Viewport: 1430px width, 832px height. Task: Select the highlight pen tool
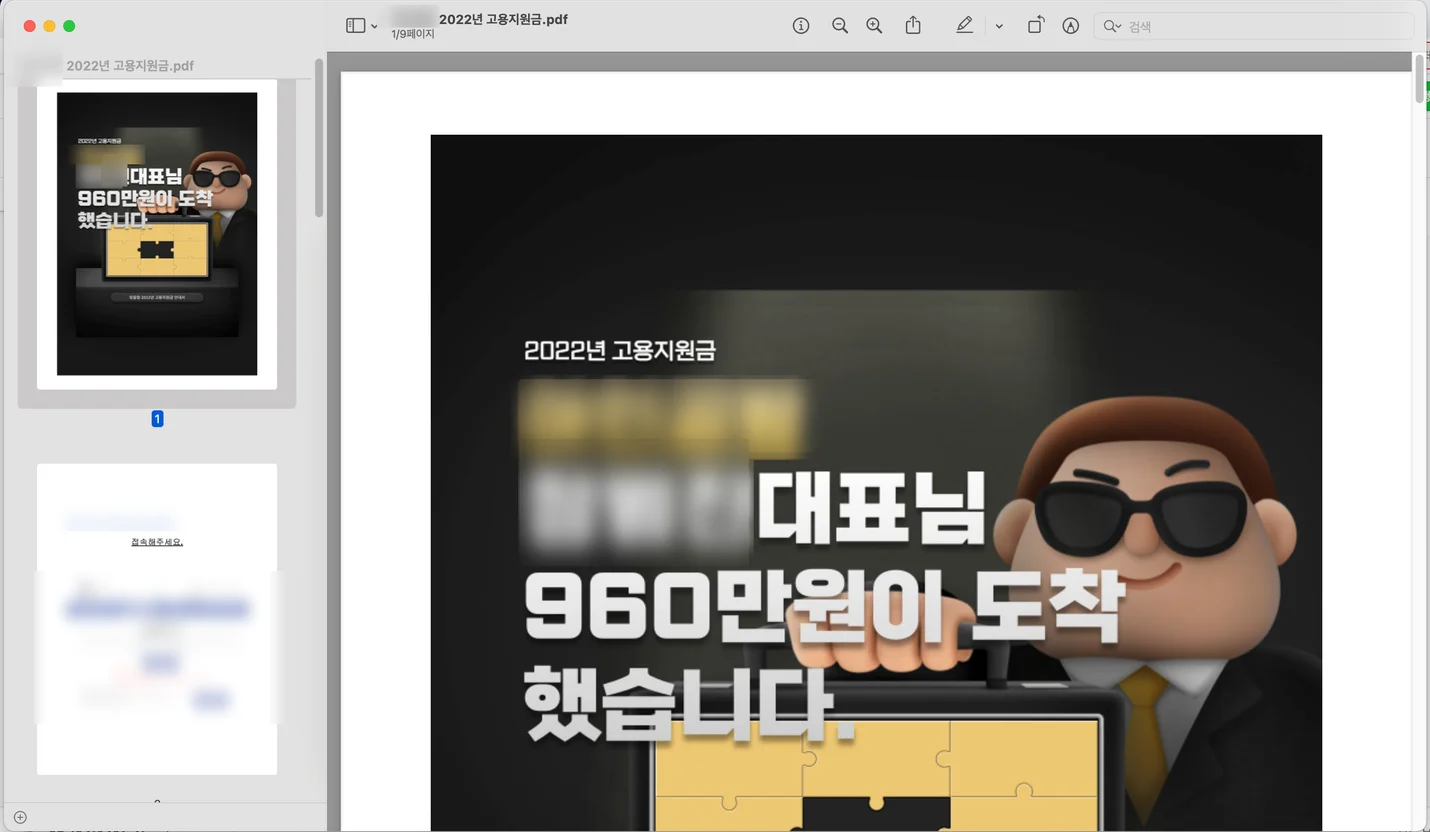(964, 26)
